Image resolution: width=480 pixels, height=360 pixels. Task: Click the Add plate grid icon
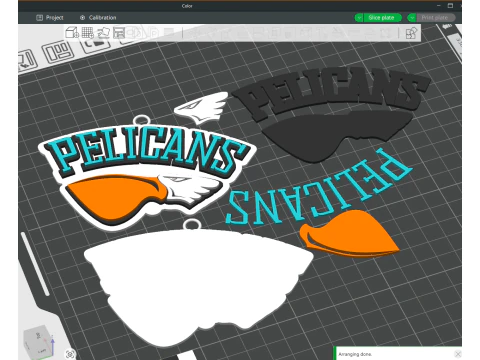pos(88,33)
